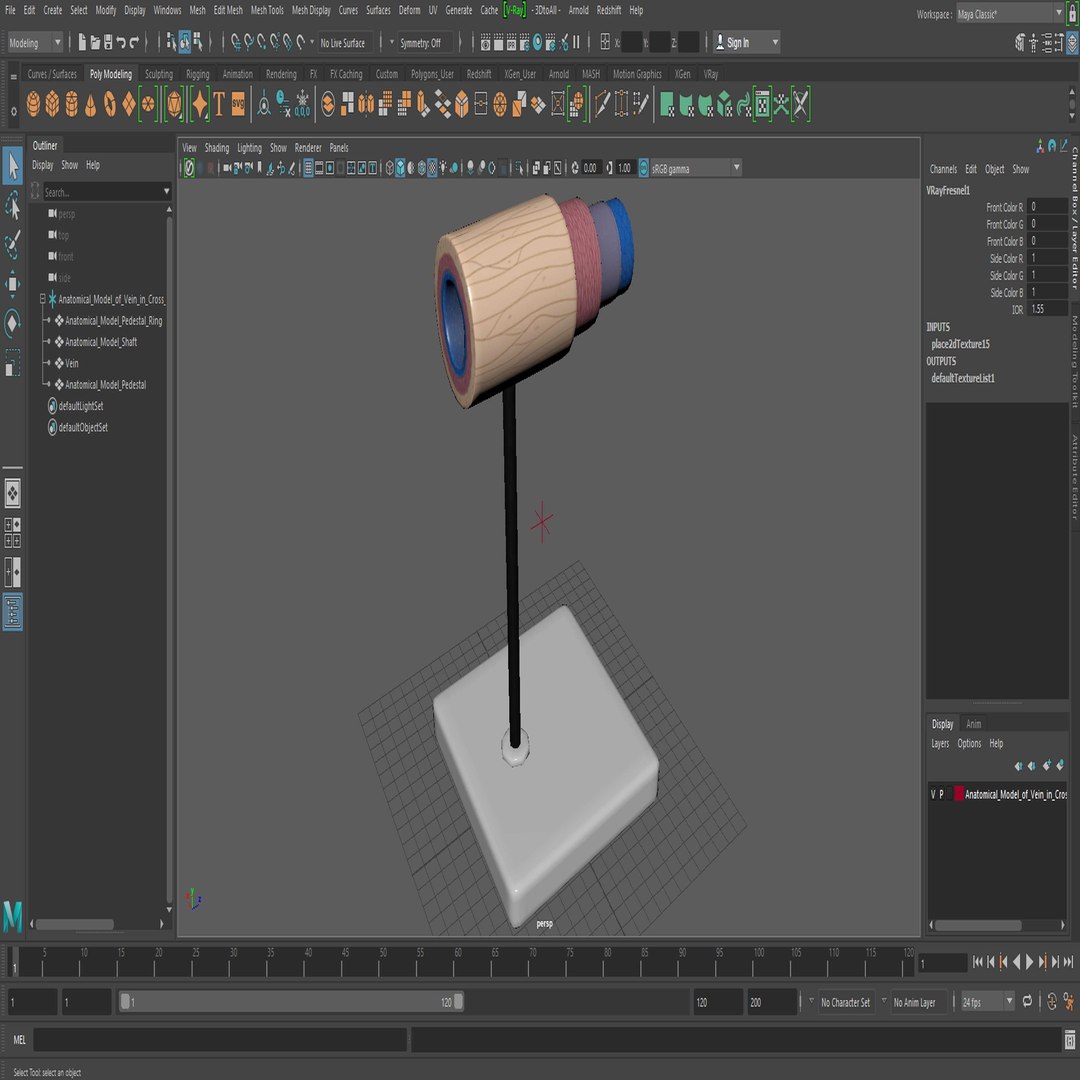Open the Modeling menu set dropdown
1080x1080 pixels.
click(x=35, y=43)
